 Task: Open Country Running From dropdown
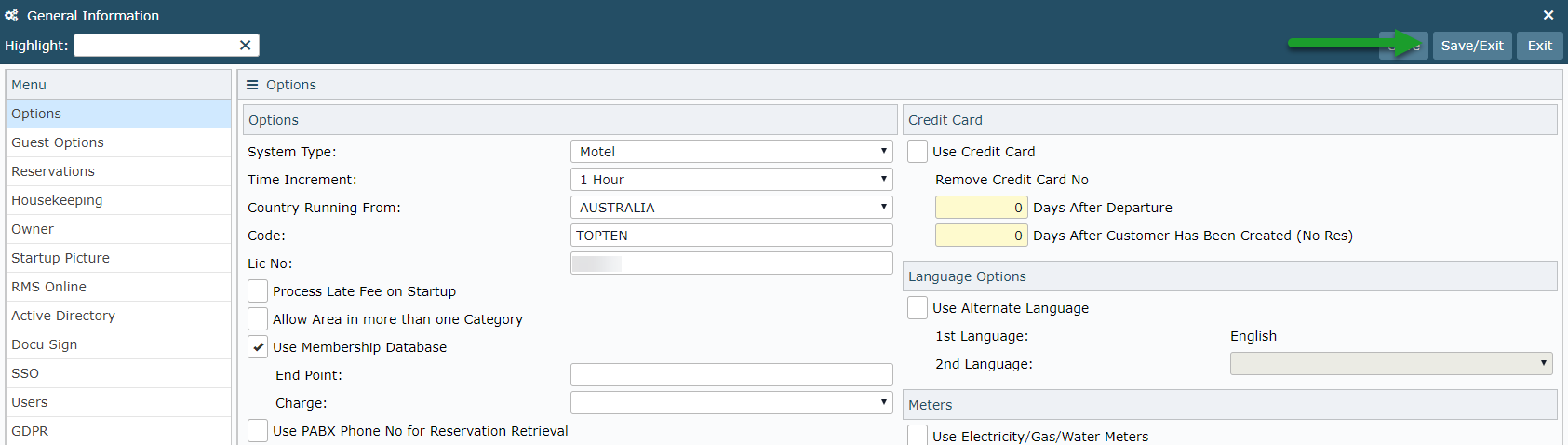(x=730, y=208)
